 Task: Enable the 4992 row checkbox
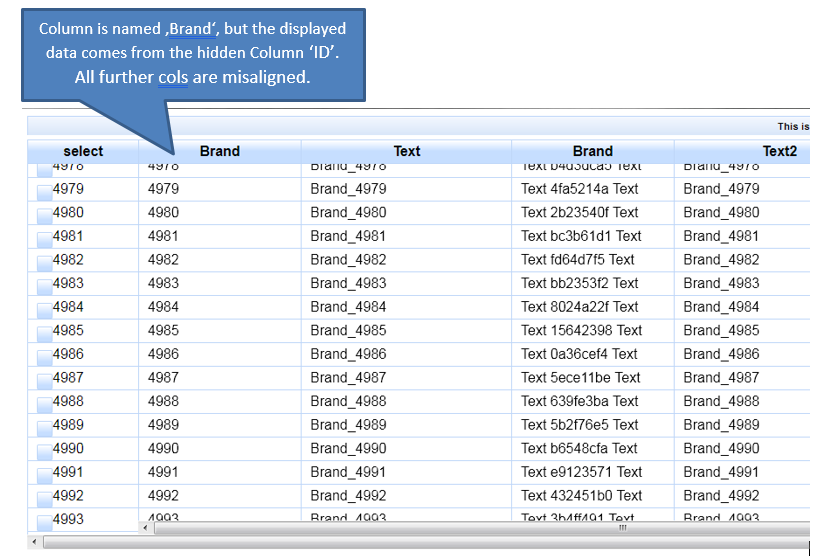tap(45, 500)
